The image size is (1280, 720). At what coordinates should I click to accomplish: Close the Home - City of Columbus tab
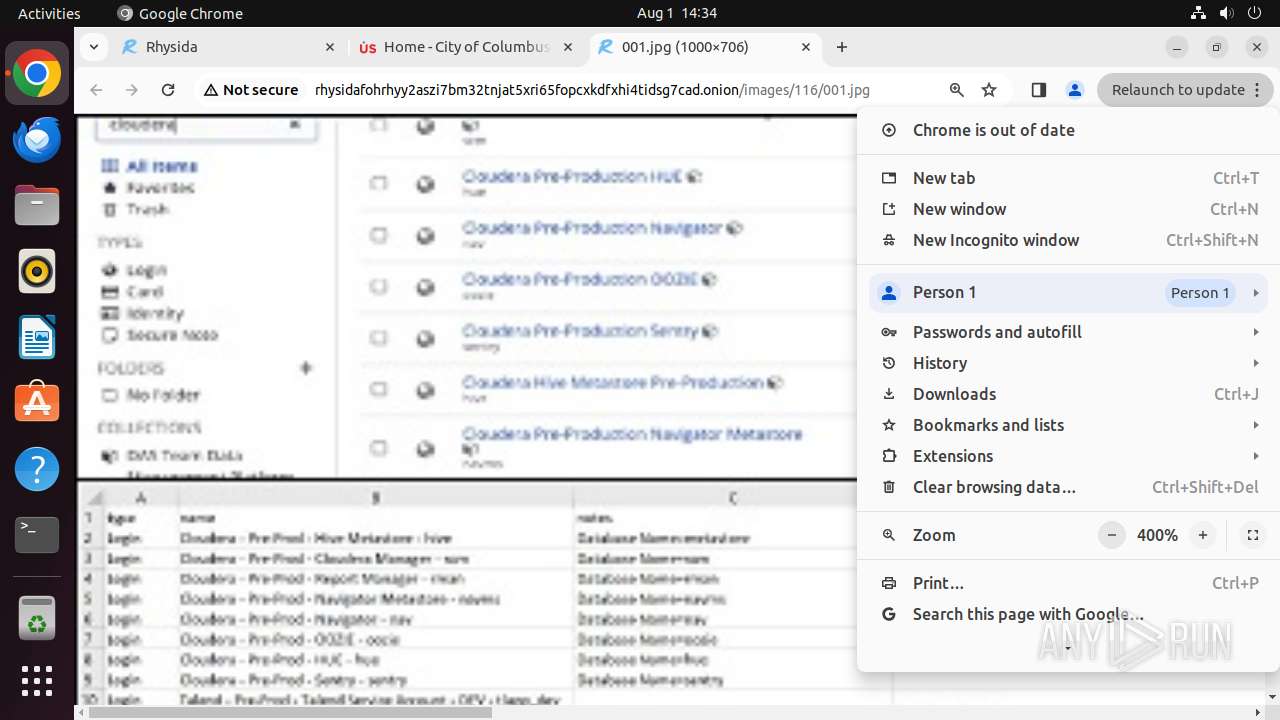[568, 47]
